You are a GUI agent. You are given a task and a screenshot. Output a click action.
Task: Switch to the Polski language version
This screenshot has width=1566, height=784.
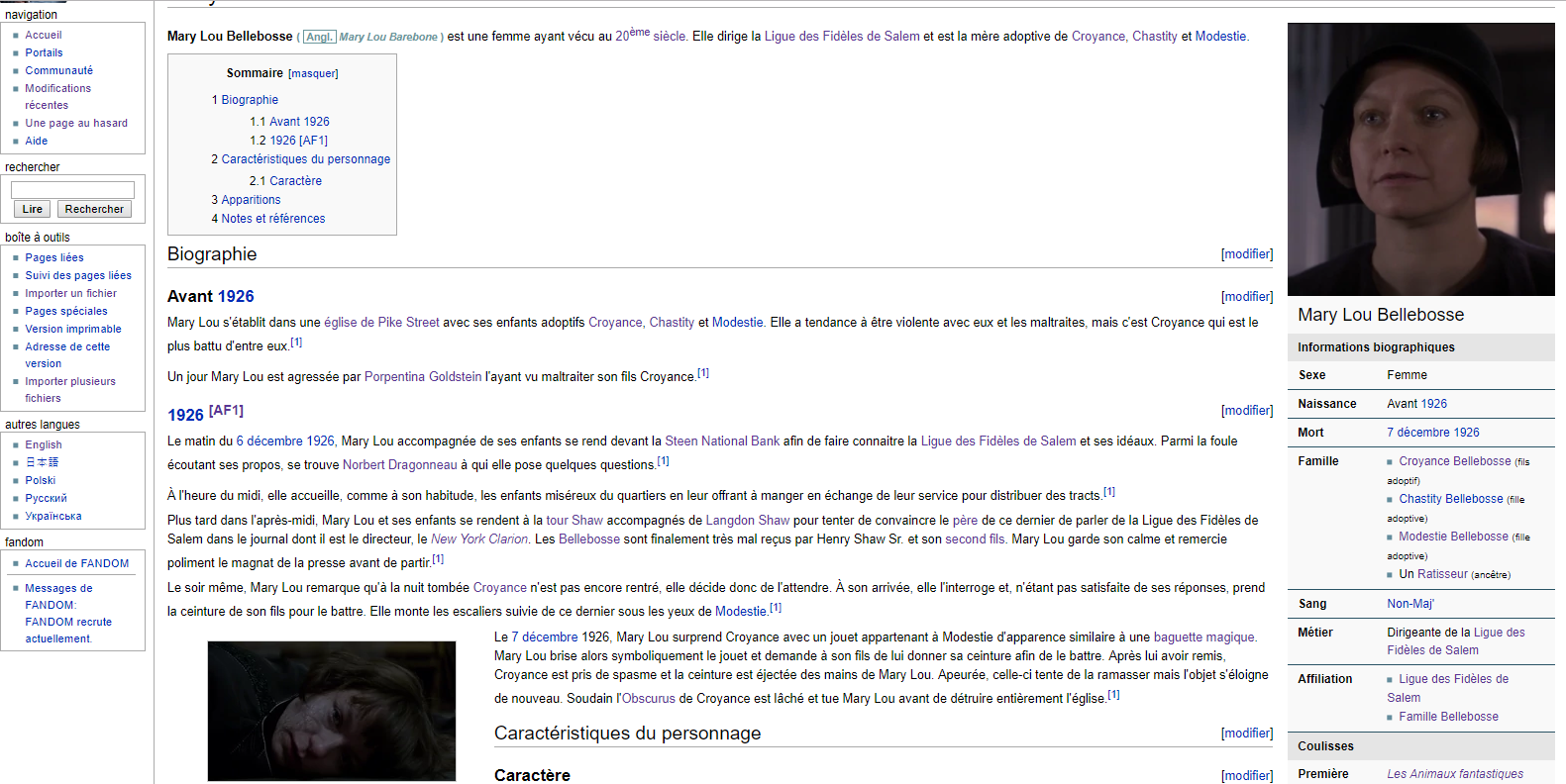[41, 480]
